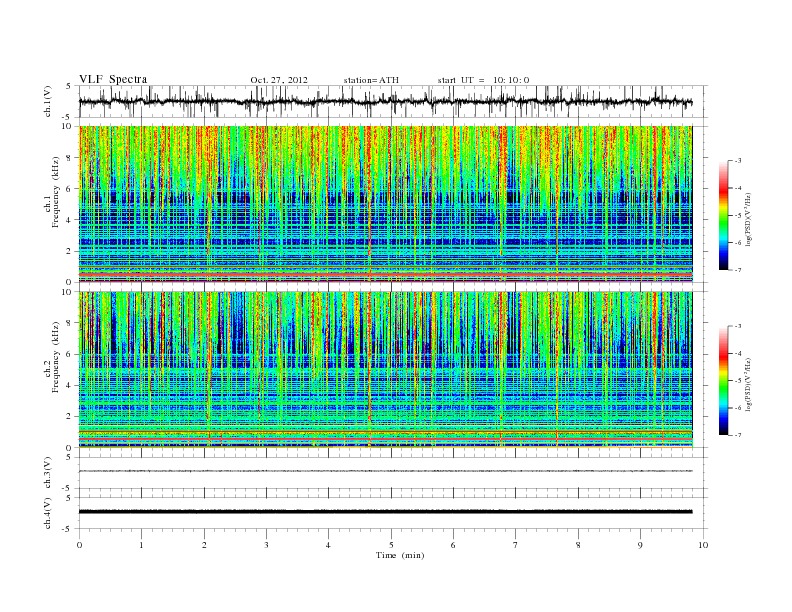Click the ch.2 spectrogram color scale bar
This screenshot has width=792, height=612.
724,381
